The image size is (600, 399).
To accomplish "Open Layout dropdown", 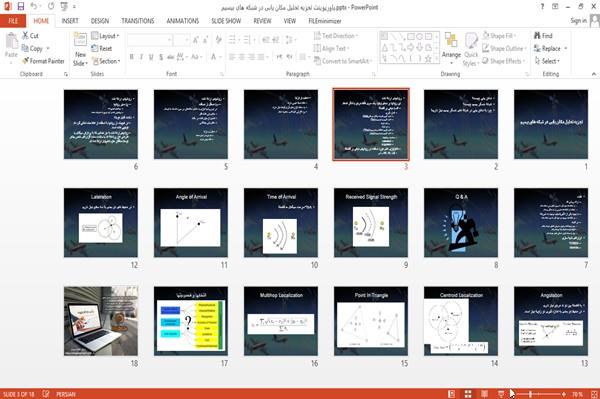I will pos(105,36).
